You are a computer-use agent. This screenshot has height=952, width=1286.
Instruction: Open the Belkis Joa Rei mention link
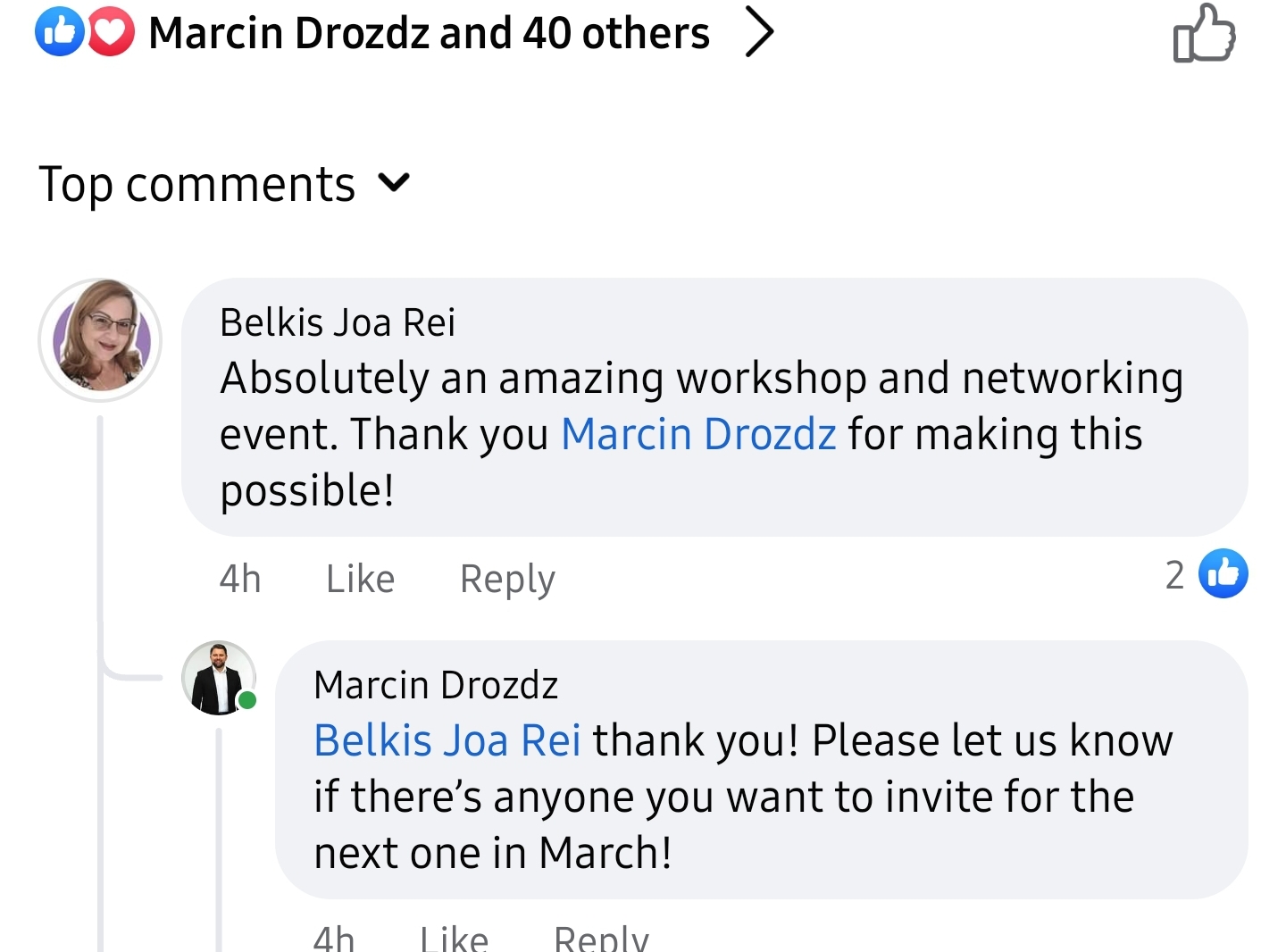point(447,740)
